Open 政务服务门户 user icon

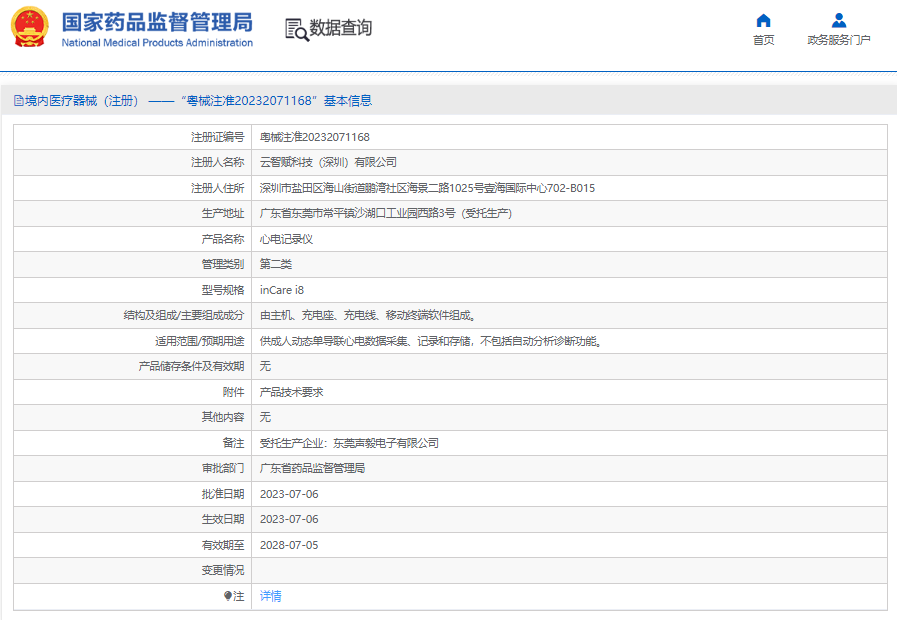(x=839, y=21)
